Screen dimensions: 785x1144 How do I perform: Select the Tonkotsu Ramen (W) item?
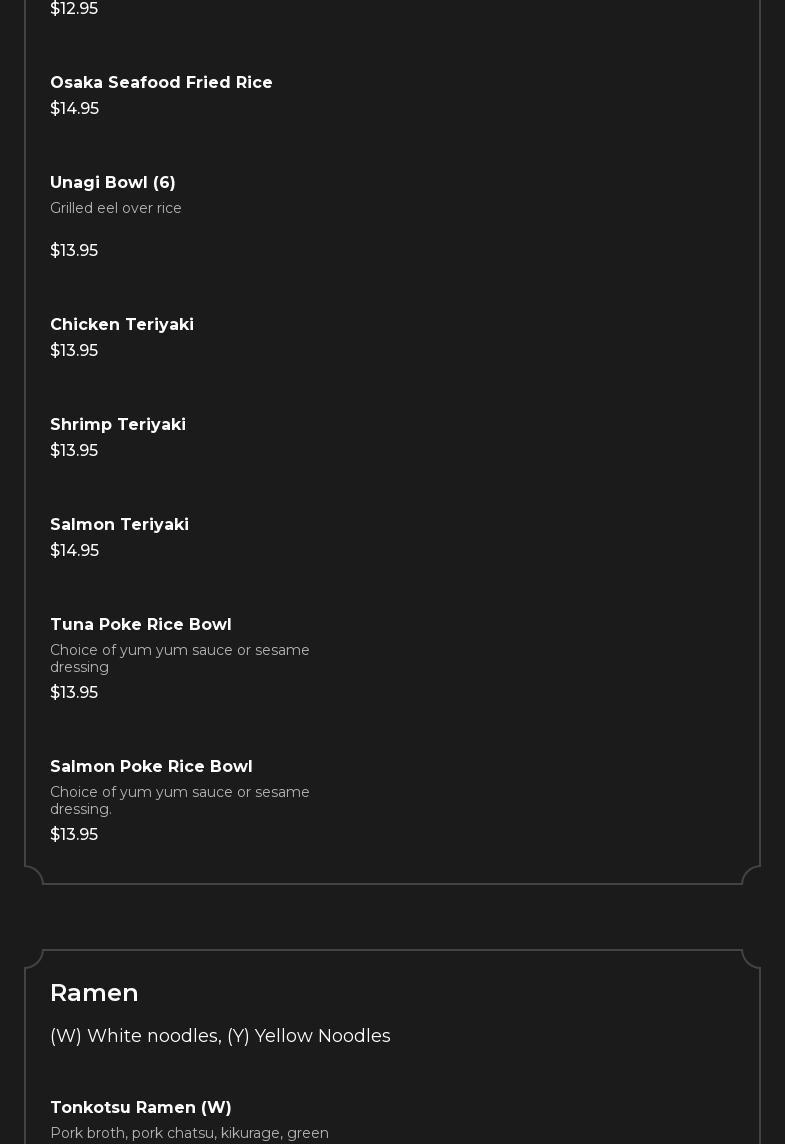141,1108
